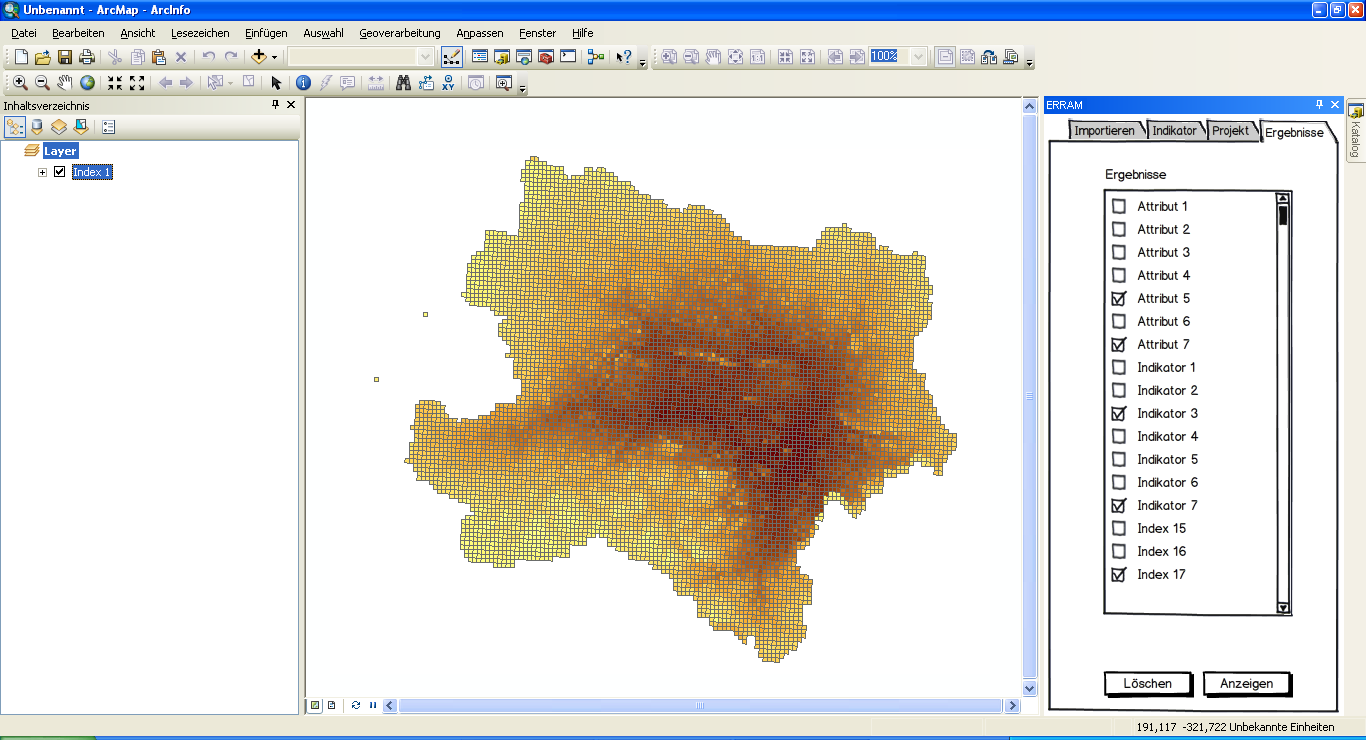Open Table of Contents options

[x=109, y=127]
